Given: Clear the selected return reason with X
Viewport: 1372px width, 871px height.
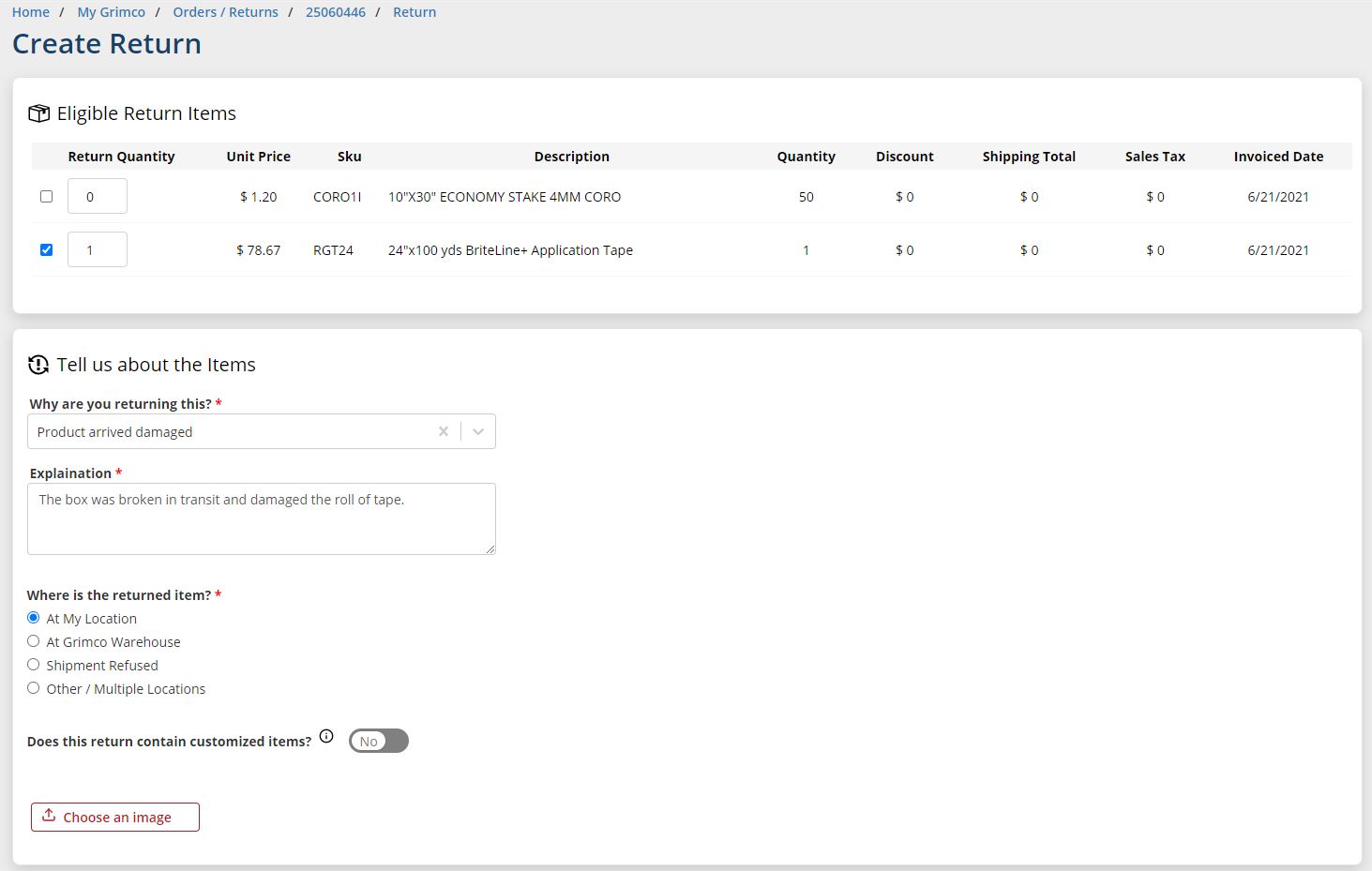Looking at the screenshot, I should [x=444, y=431].
